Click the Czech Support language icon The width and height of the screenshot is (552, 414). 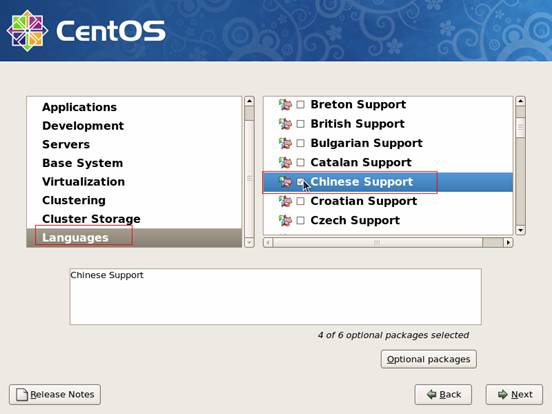[x=285, y=221]
